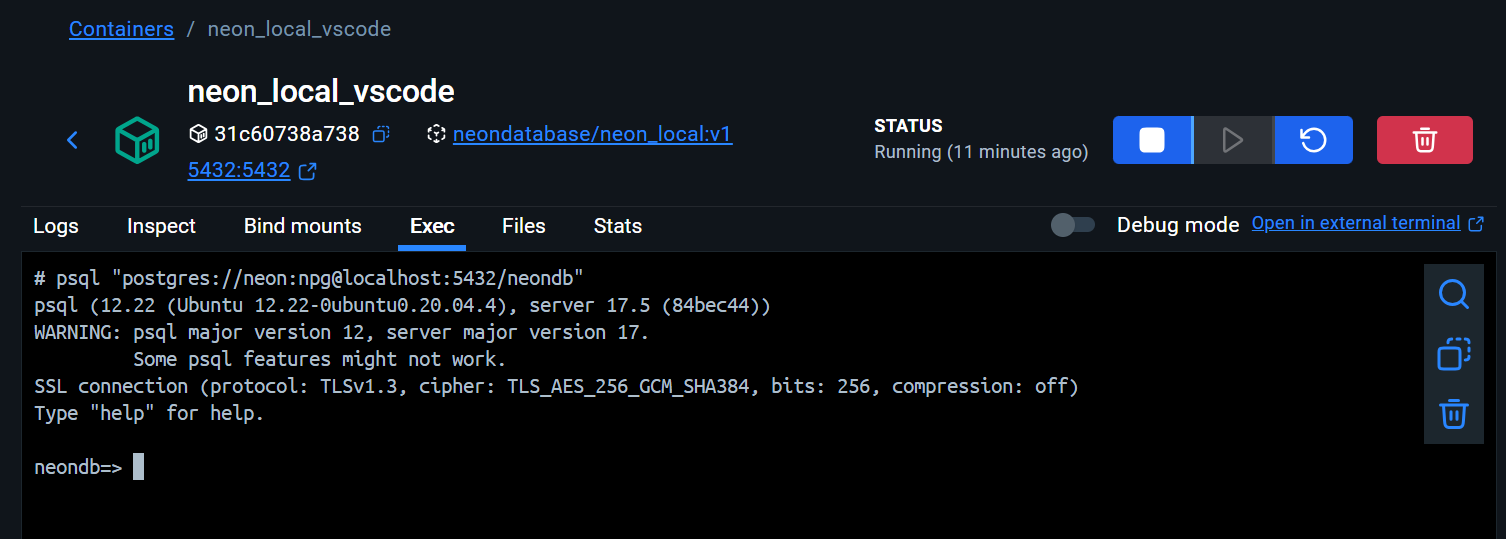The height and width of the screenshot is (539, 1506).
Task: Switch to the Logs tab
Action: tap(56, 226)
